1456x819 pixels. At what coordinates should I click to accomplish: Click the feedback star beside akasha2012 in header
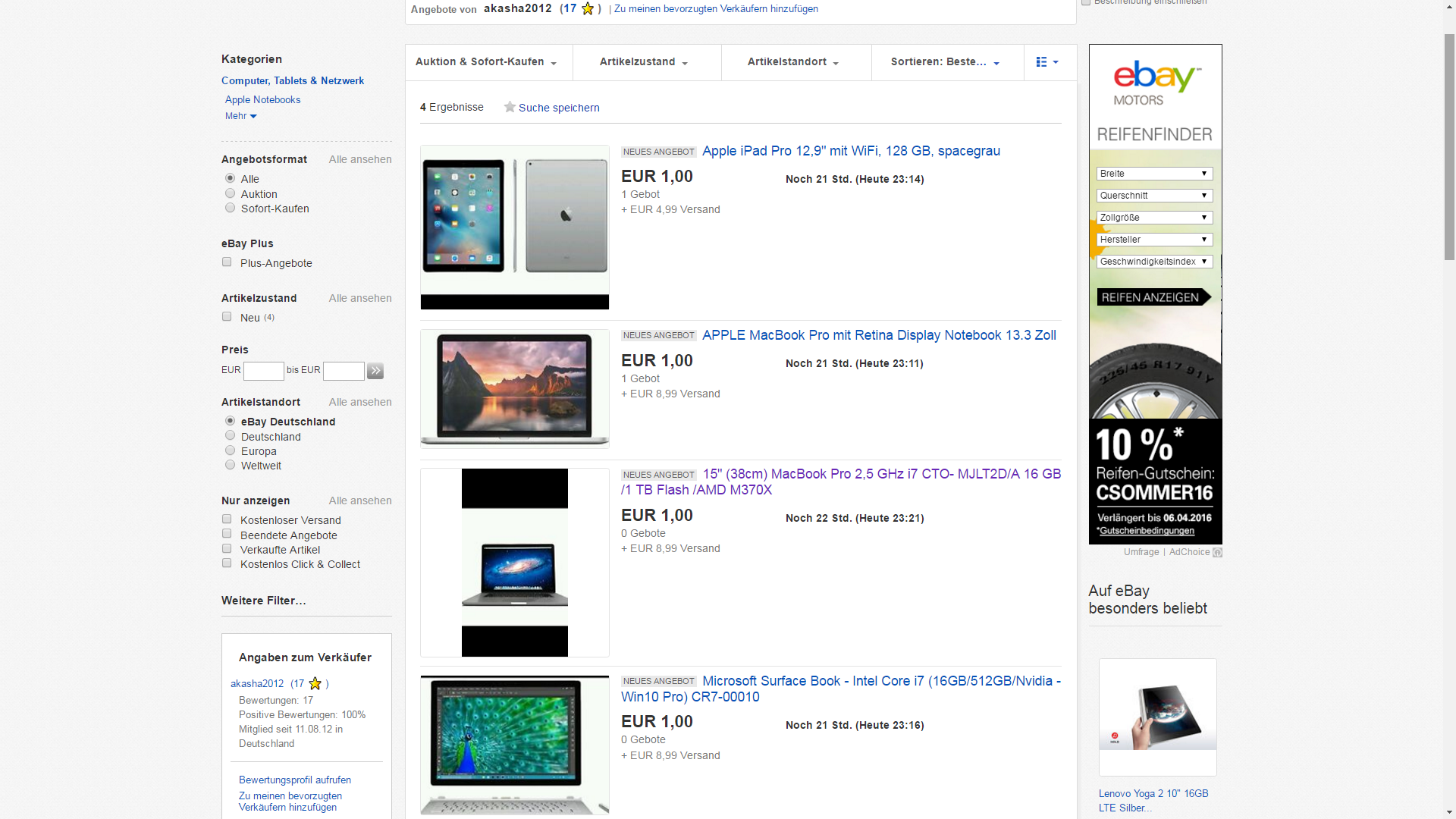pyautogui.click(x=588, y=9)
